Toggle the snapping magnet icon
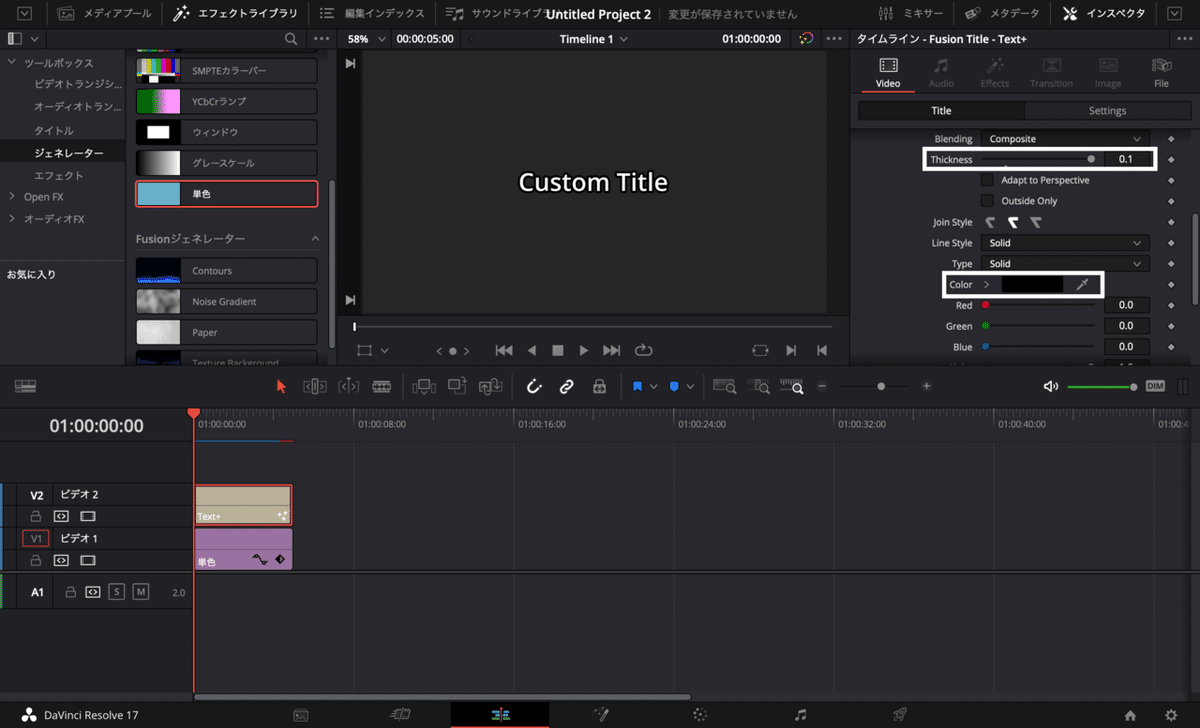Screen dimensions: 1200x728 [x=534, y=386]
